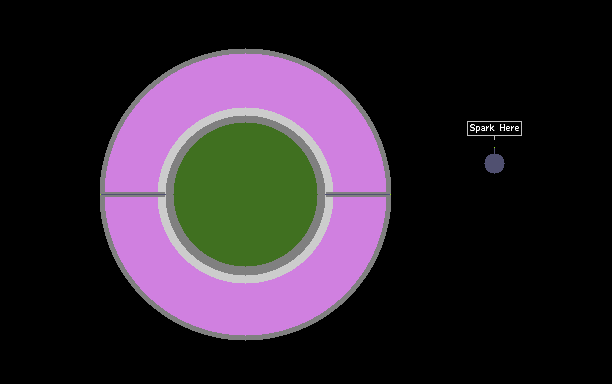The image size is (612, 384).
Task: Click the right horizontal wire through the pink ring
Action: click(x=358, y=194)
